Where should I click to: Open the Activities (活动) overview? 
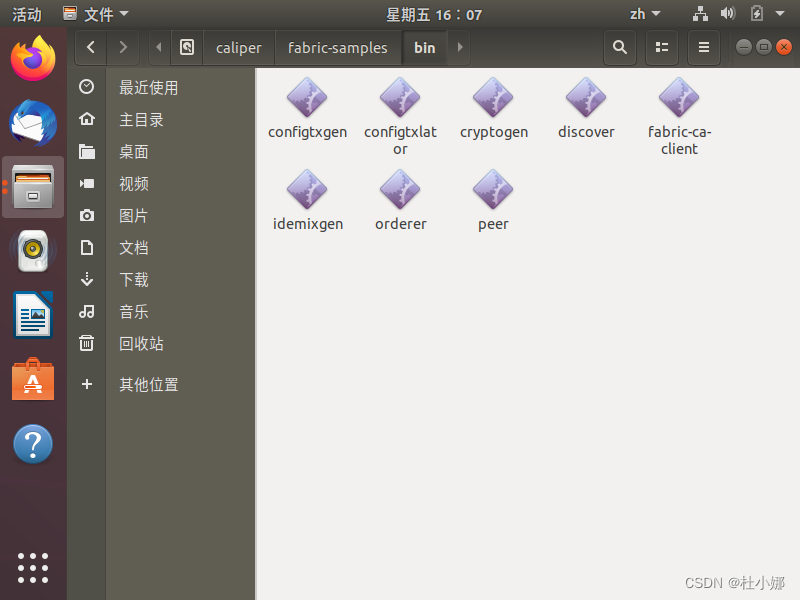click(27, 14)
